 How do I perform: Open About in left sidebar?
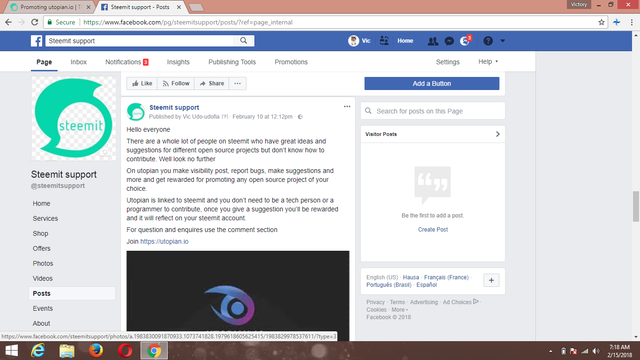click(41, 323)
